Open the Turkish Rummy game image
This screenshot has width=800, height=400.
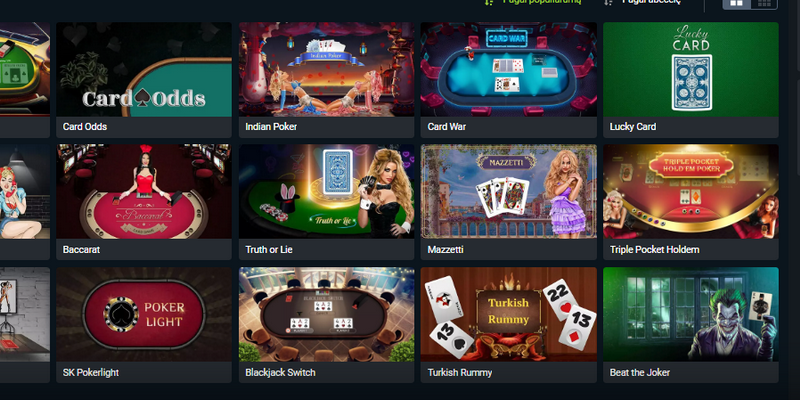(509, 314)
